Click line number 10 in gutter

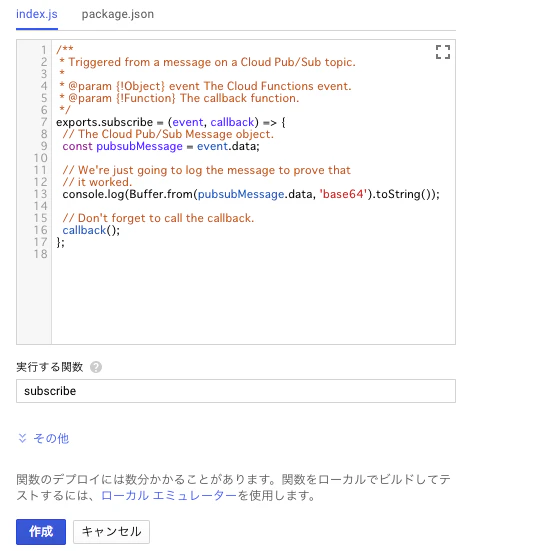40,158
